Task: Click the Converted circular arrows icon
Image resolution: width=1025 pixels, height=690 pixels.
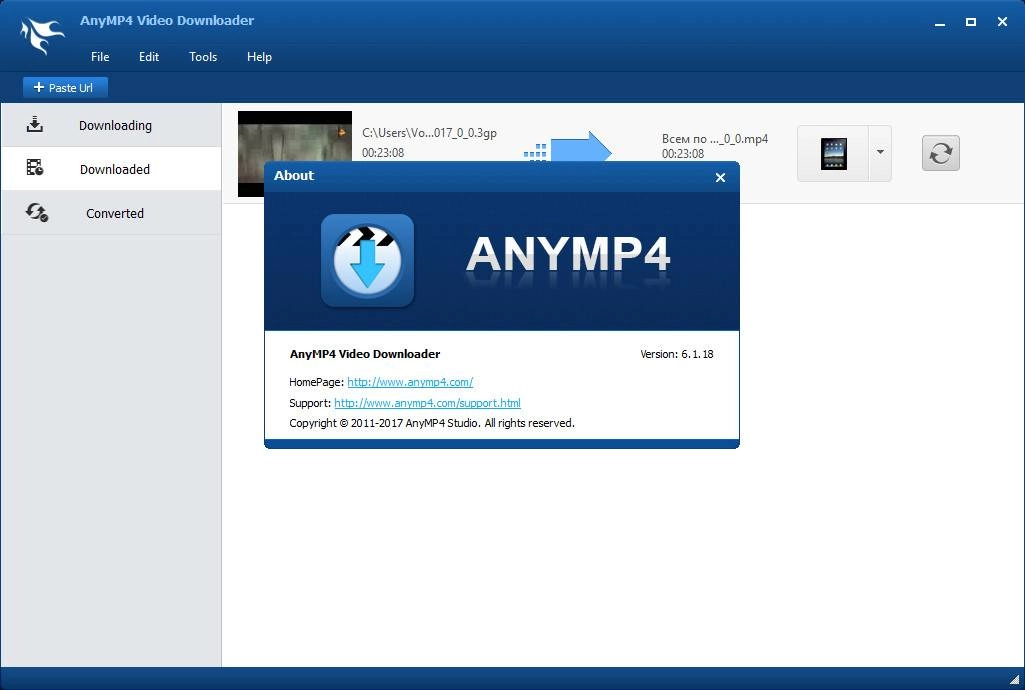Action: (x=37, y=212)
